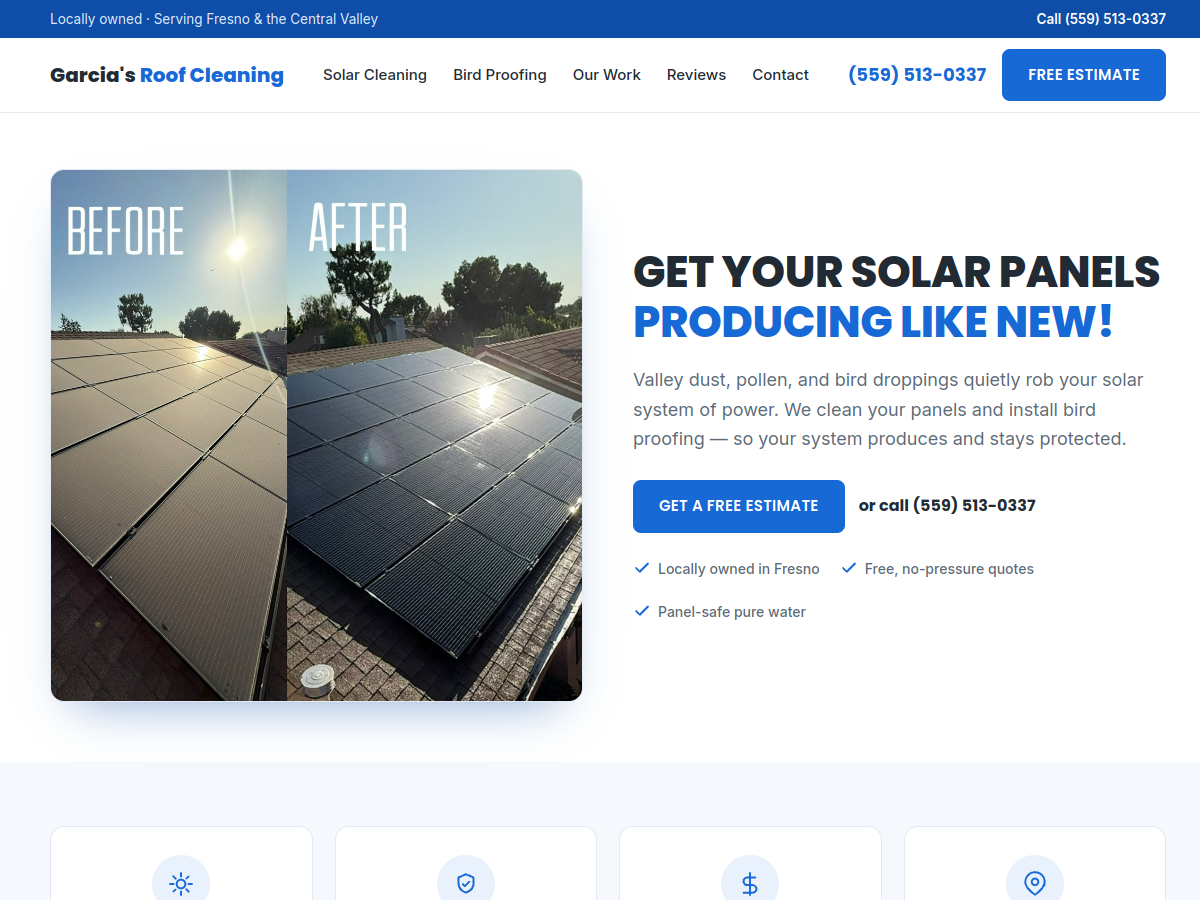This screenshot has height=900, width=1200.
Task: Click the dollar sign icon in the third card
Action: point(750,883)
